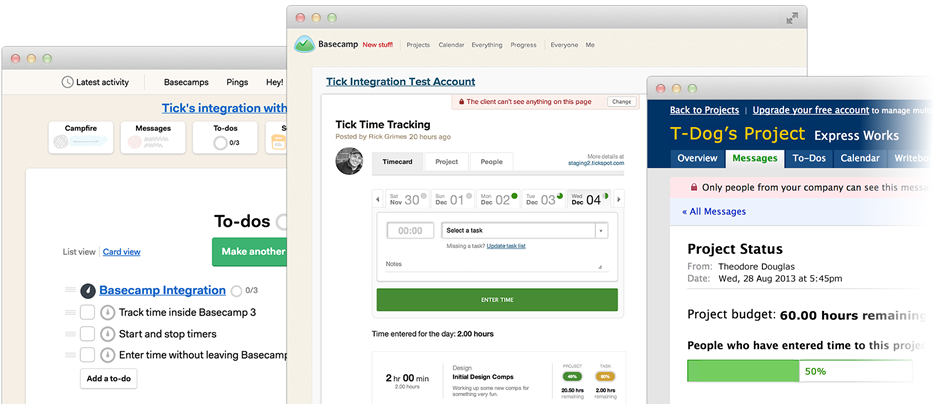
Task: Select Wed Dec 04 in timecard
Action: point(589,199)
